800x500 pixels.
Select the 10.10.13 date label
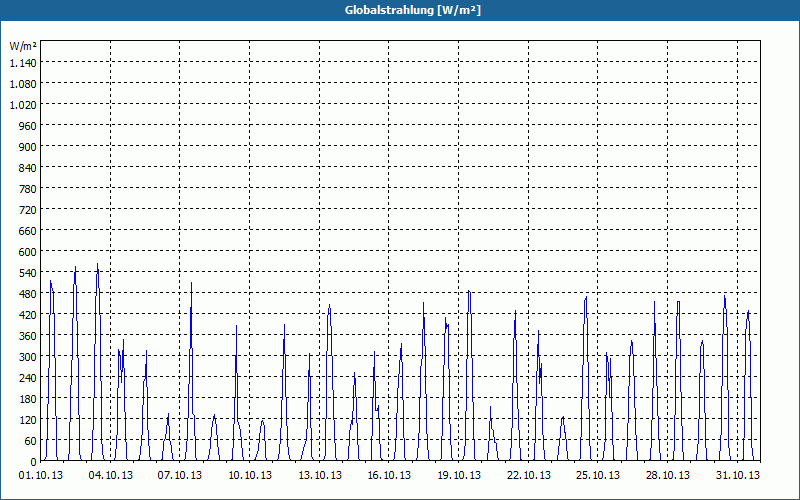250,476
